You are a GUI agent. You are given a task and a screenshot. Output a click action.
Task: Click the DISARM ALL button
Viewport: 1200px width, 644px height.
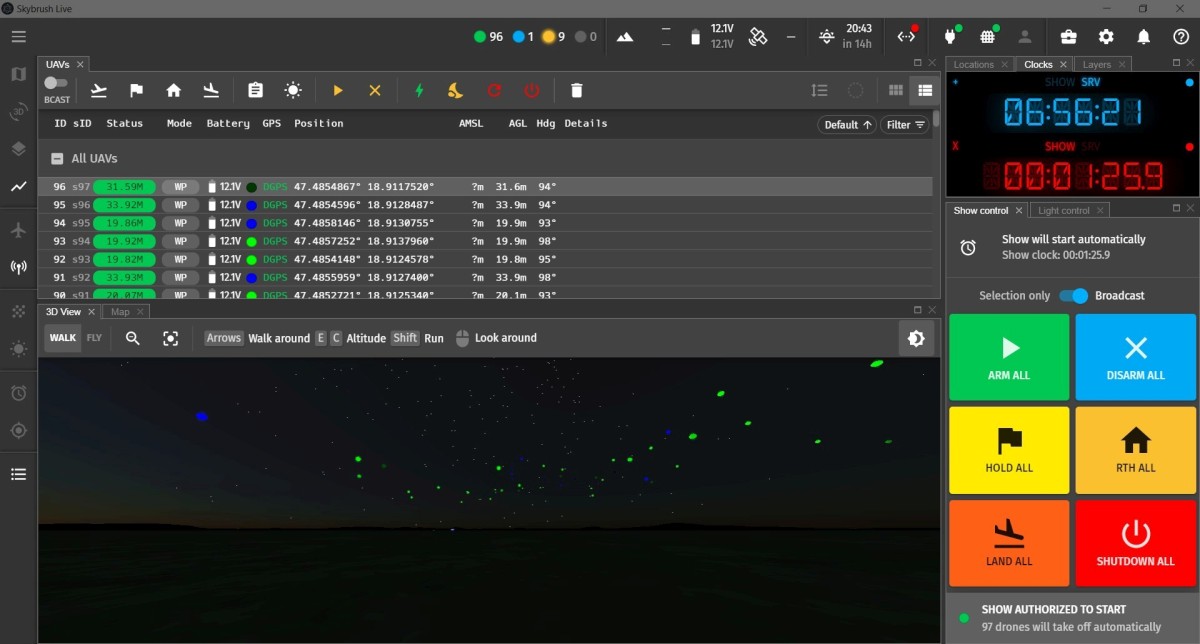(x=1135, y=357)
